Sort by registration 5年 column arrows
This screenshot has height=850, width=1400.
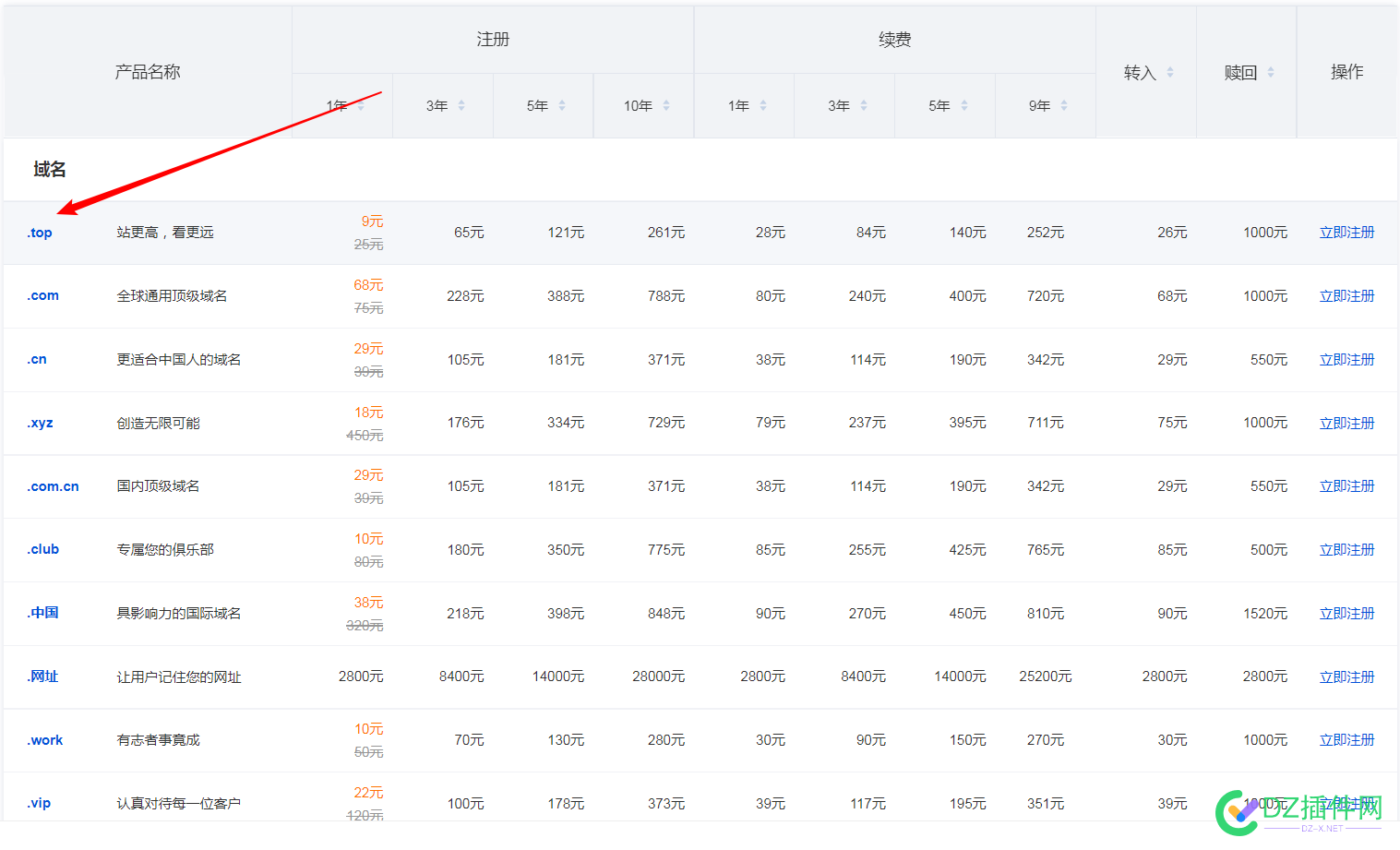click(x=562, y=106)
